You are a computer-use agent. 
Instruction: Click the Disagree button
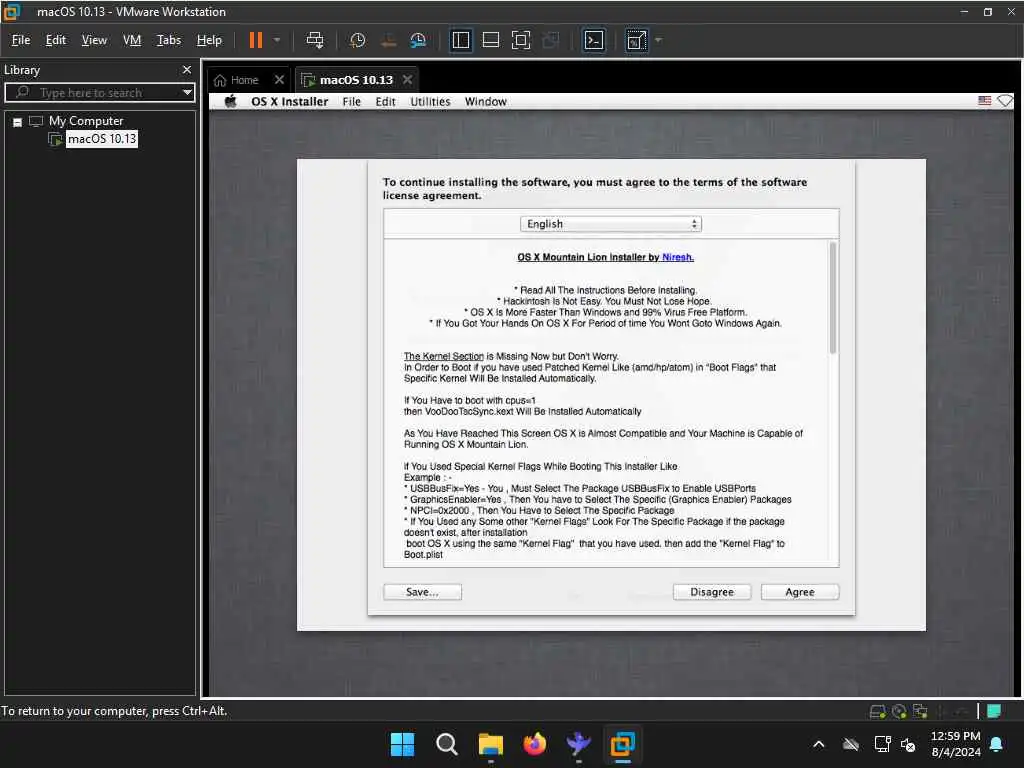coord(712,592)
